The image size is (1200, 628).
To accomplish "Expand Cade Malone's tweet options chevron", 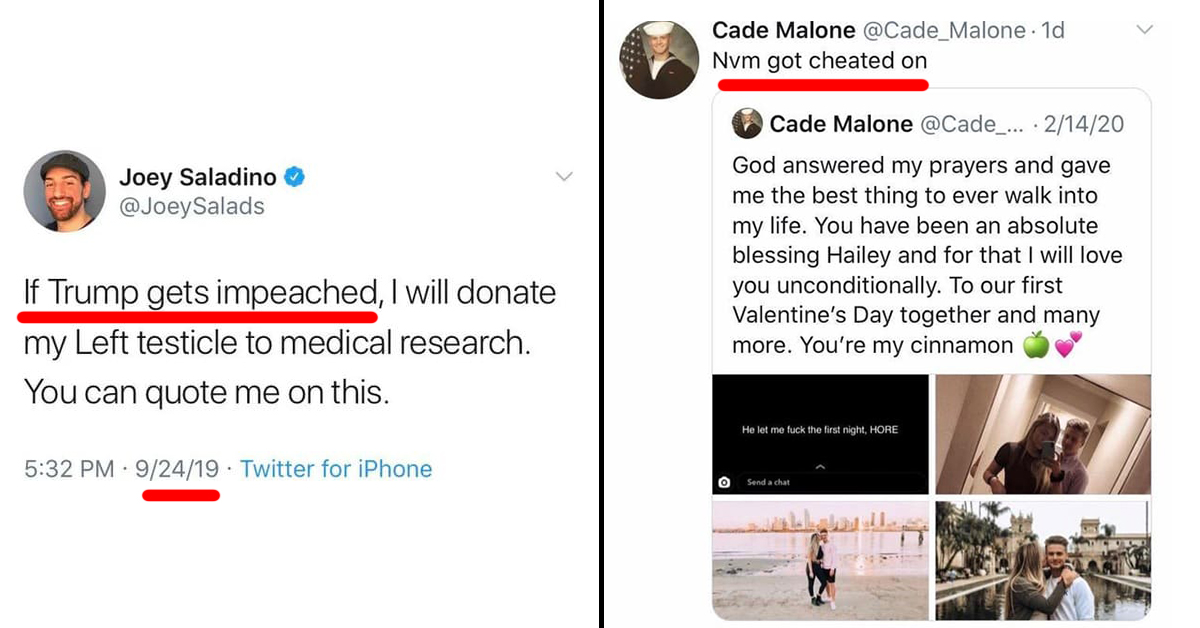I will tap(1145, 30).
